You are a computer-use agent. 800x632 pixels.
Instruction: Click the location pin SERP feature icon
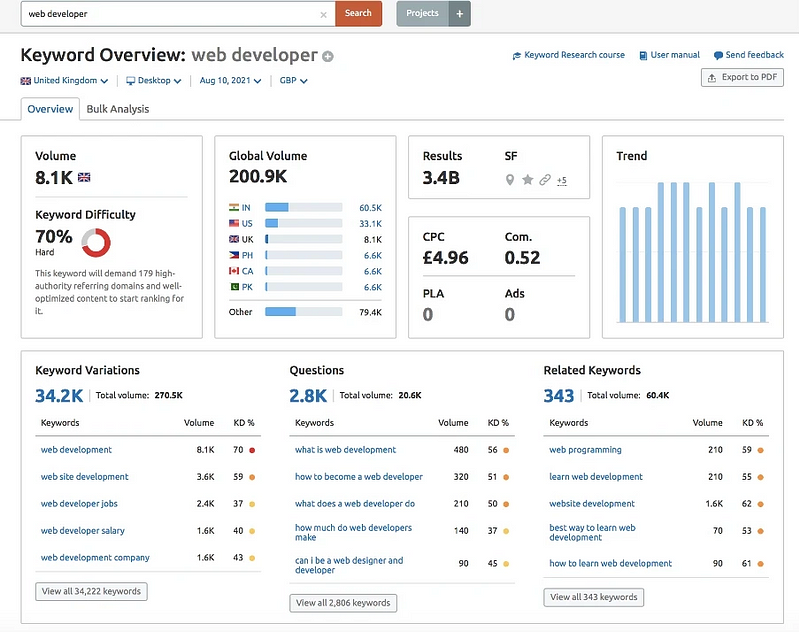tap(510, 180)
